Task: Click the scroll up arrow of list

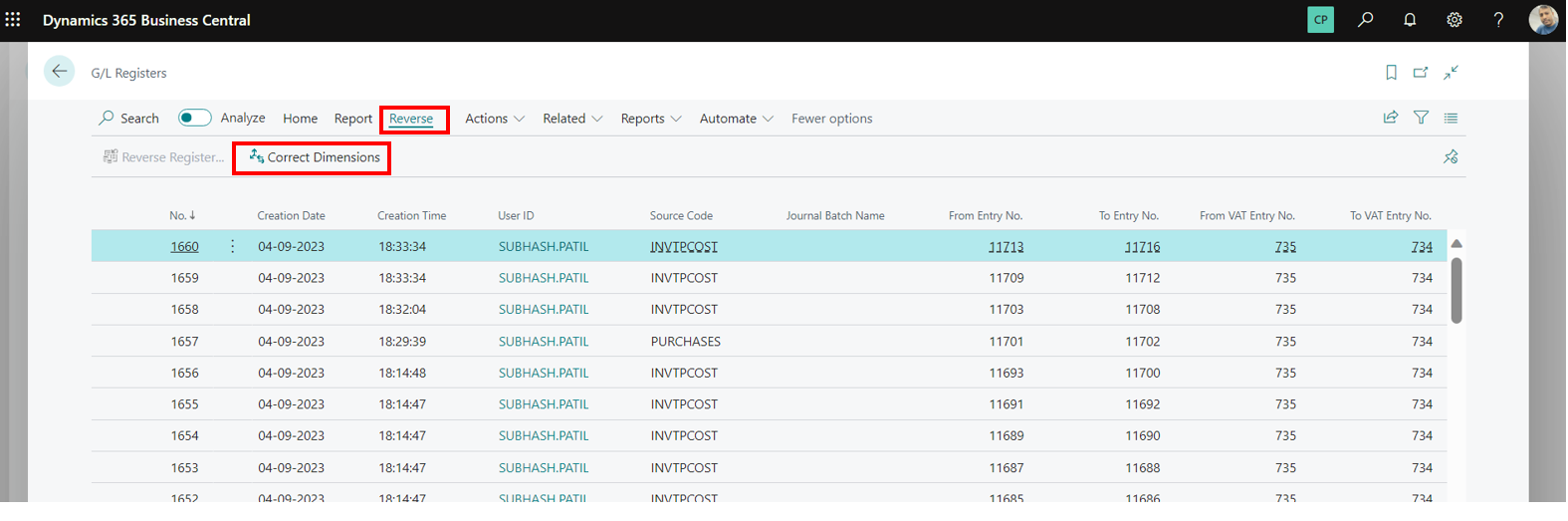Action: (x=1456, y=243)
